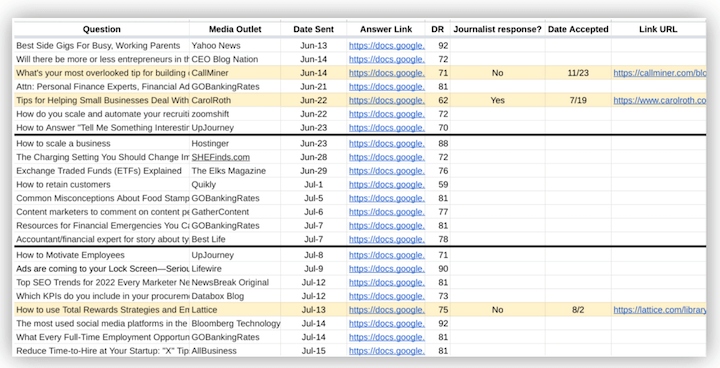This screenshot has width=720, height=368.
Task: Select the 'Jul-1' date sent cell
Action: pyautogui.click(x=314, y=184)
